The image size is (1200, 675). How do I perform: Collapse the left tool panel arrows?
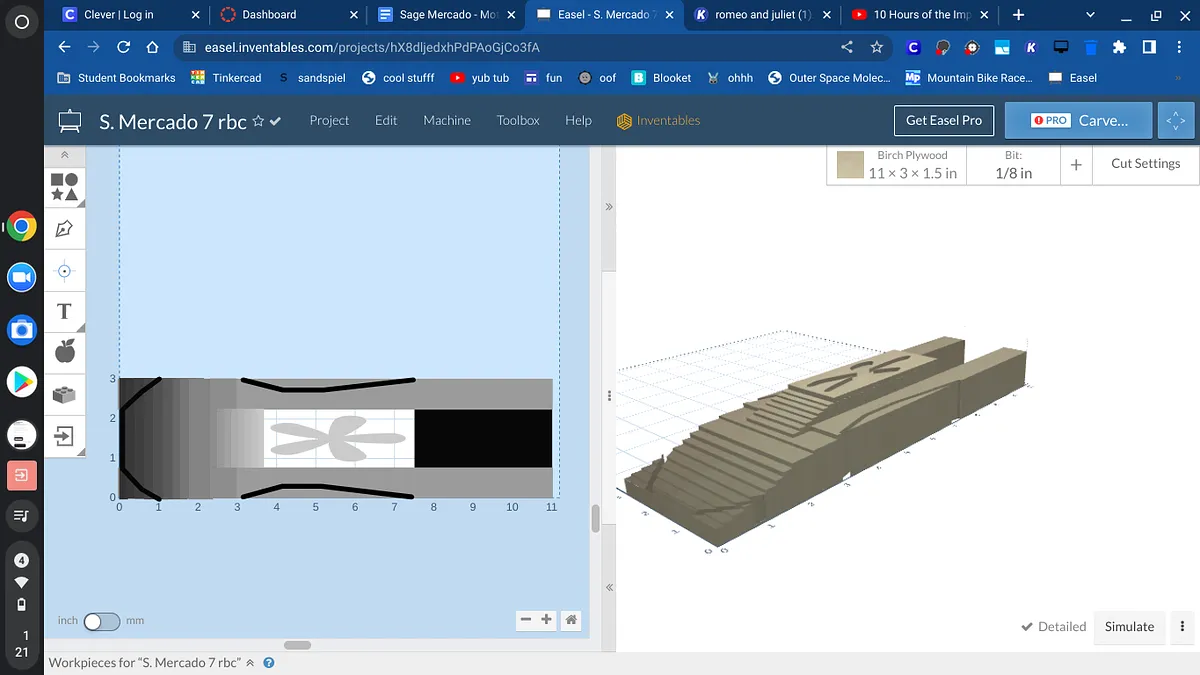tap(64, 155)
